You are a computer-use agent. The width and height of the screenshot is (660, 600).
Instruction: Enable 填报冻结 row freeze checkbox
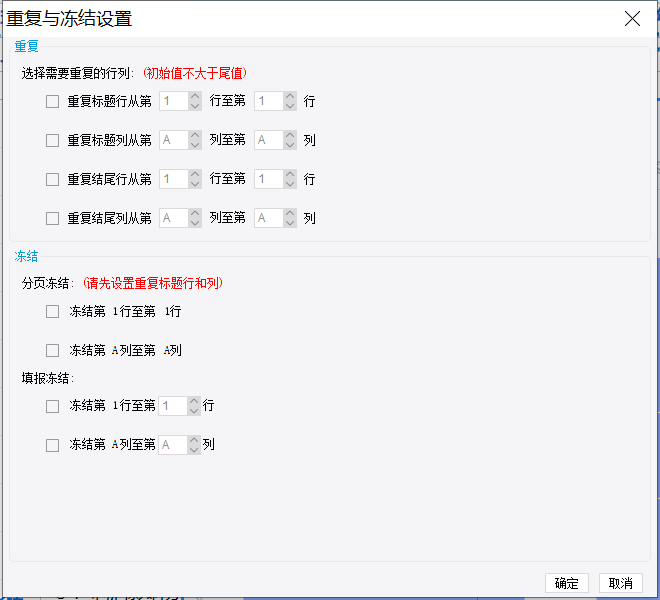click(x=52, y=406)
